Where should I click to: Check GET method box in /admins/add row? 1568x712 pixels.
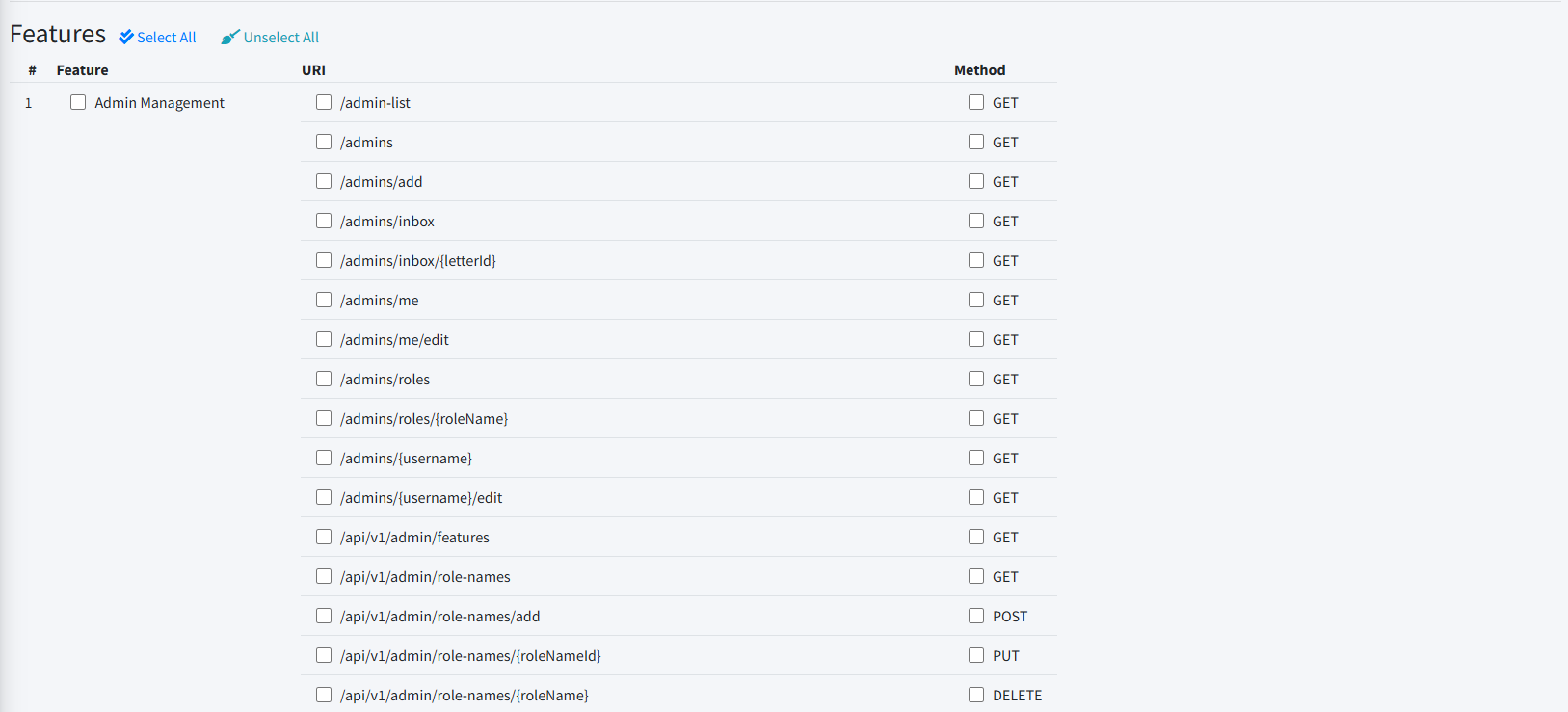(976, 181)
